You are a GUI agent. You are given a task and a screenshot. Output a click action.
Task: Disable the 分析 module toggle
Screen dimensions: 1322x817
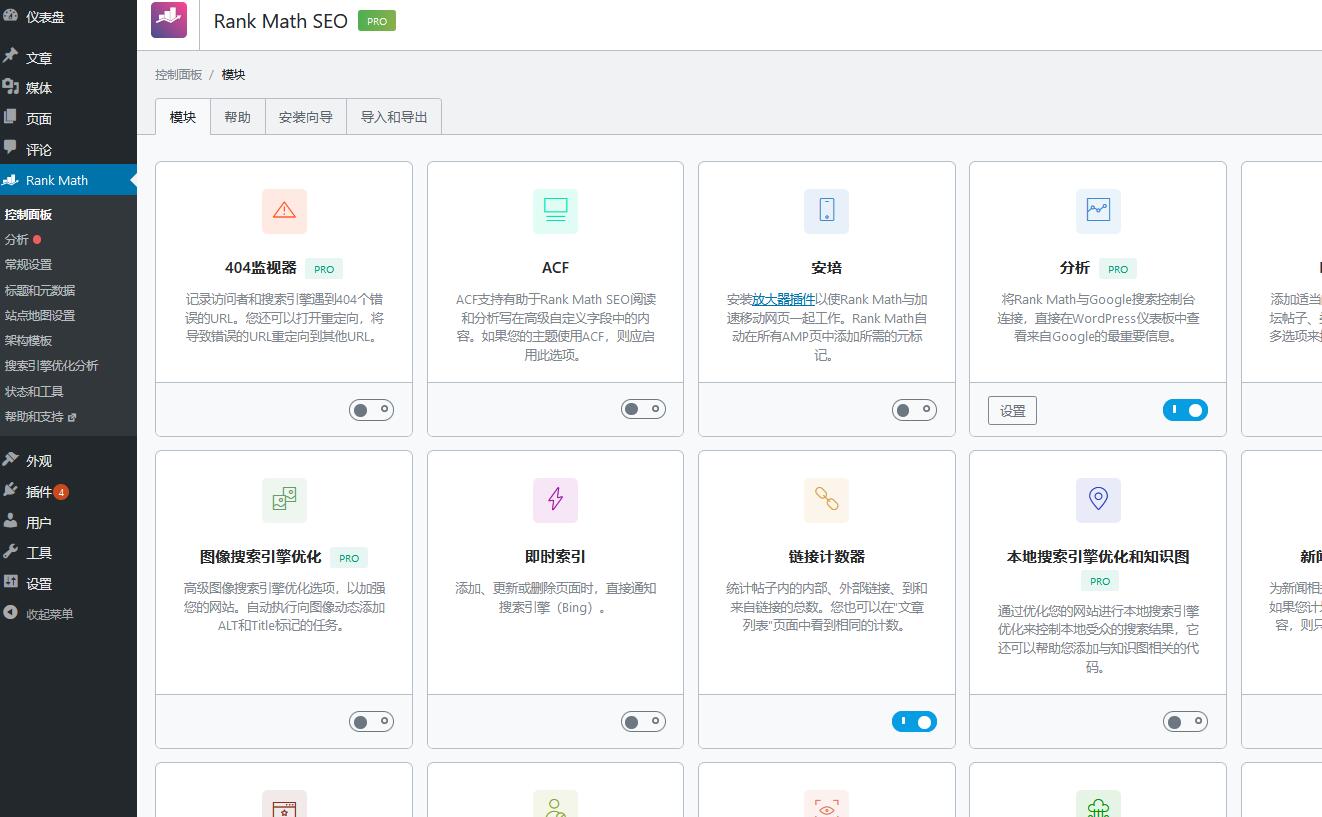tap(1185, 409)
